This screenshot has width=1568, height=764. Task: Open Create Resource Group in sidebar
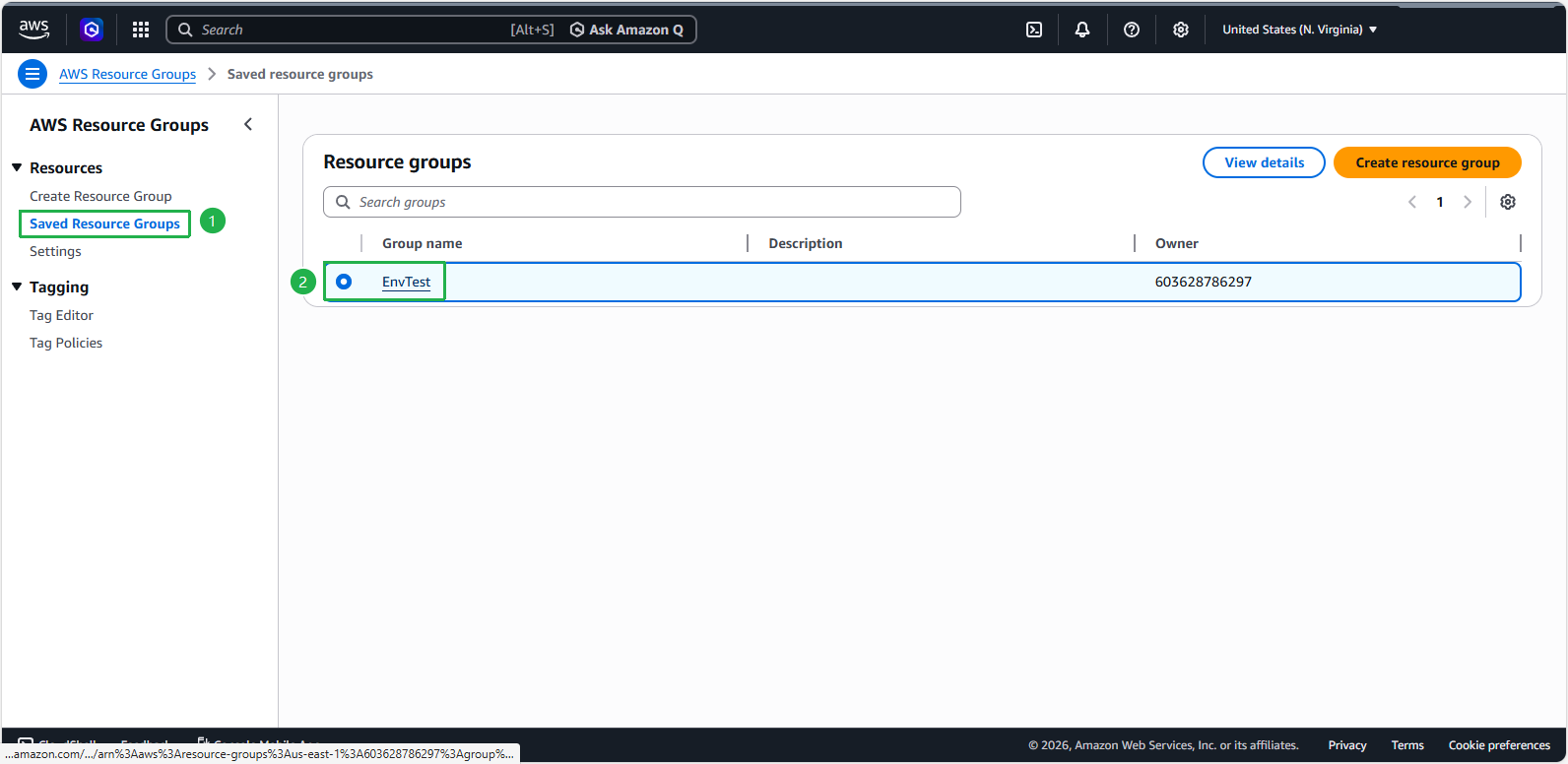click(100, 196)
